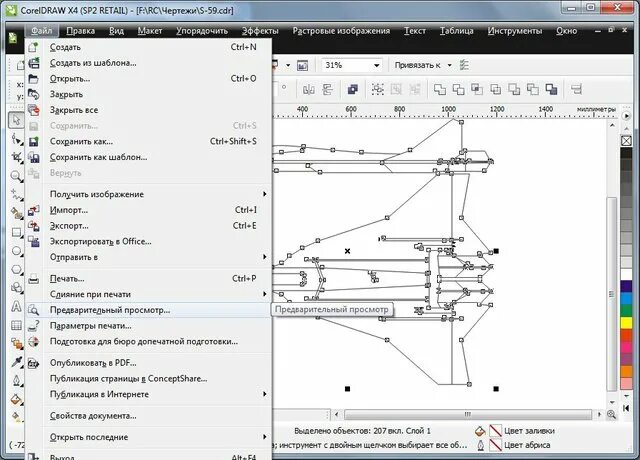Open the Эффекты menu
This screenshot has height=460, width=640.
(260, 31)
